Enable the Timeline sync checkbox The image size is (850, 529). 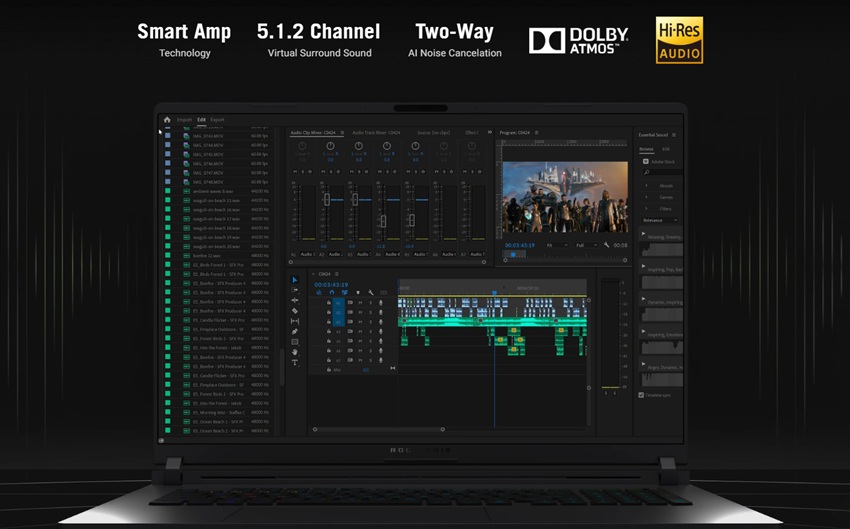pos(642,395)
